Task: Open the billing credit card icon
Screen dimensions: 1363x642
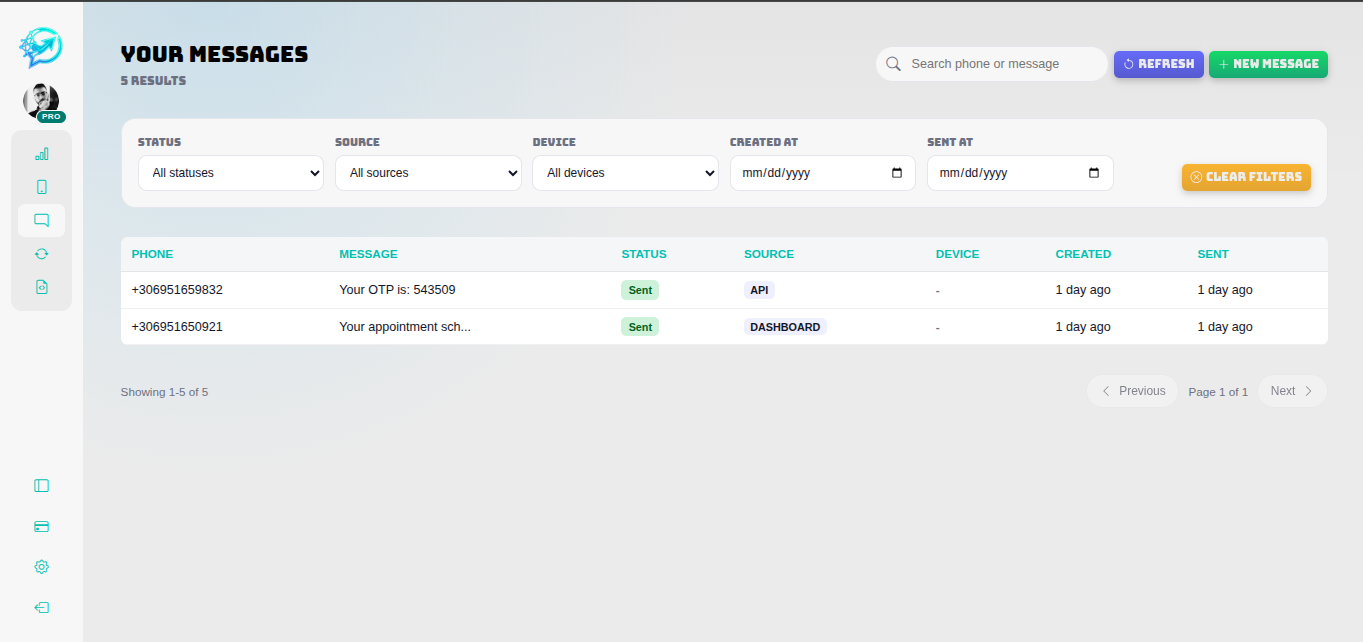Action: [41, 527]
